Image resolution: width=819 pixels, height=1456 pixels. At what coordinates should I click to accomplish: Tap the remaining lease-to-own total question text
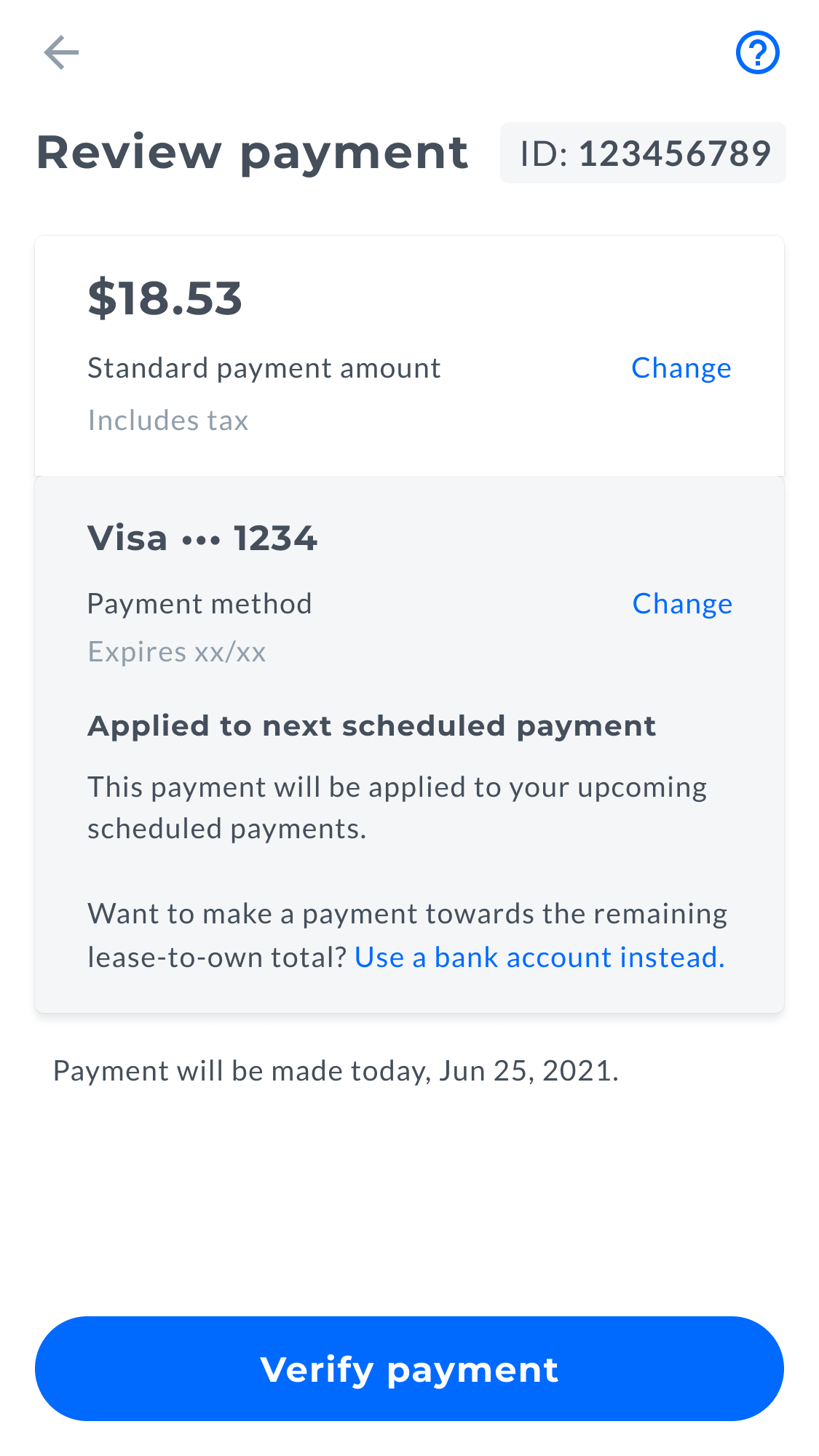click(x=408, y=935)
